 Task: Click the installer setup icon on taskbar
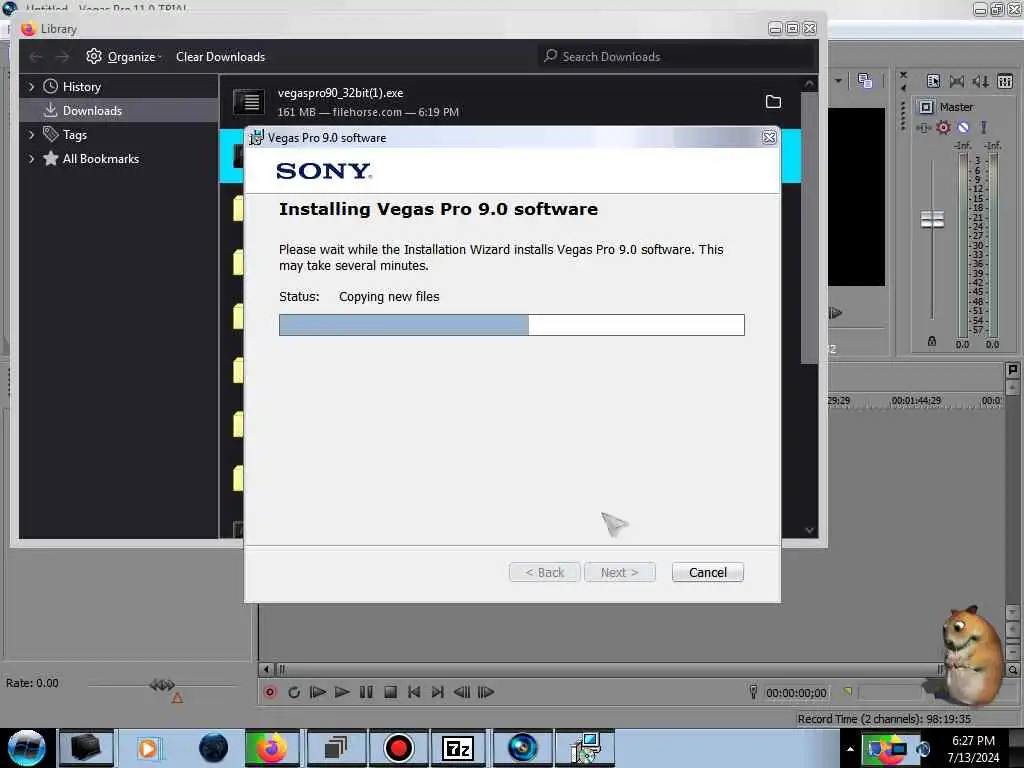tap(584, 748)
